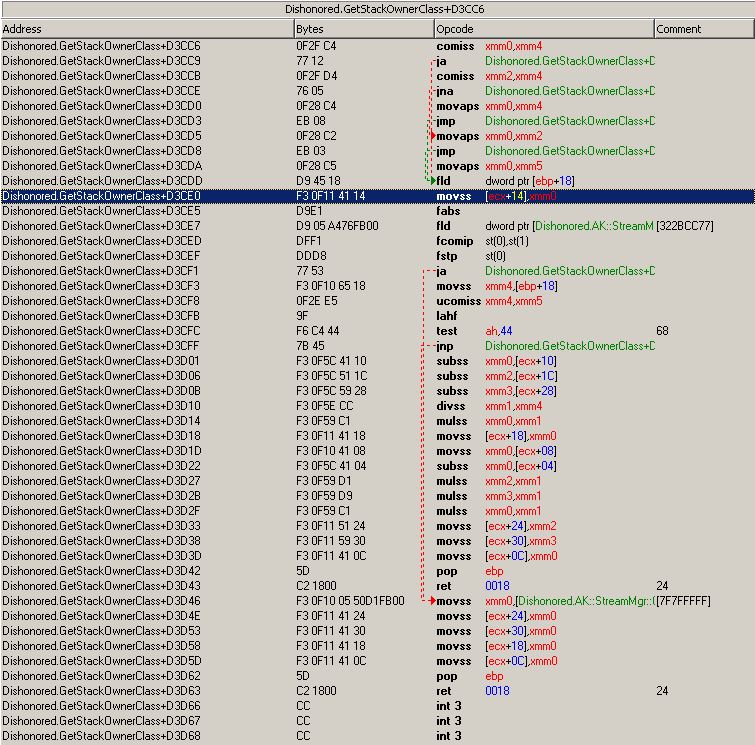Screen dimensions: 755x745
Task: Sort by the Opcode column header
Action: [544, 29]
